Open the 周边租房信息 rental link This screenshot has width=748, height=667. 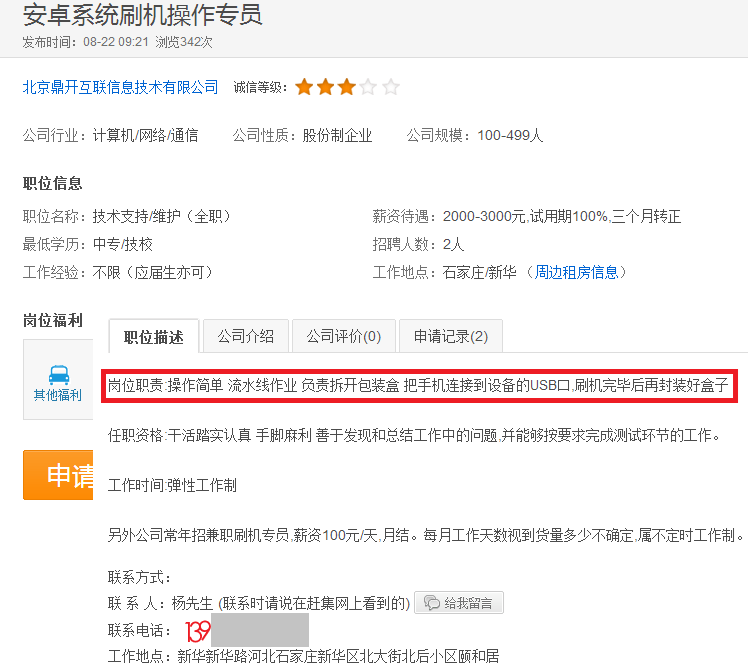coord(576,272)
